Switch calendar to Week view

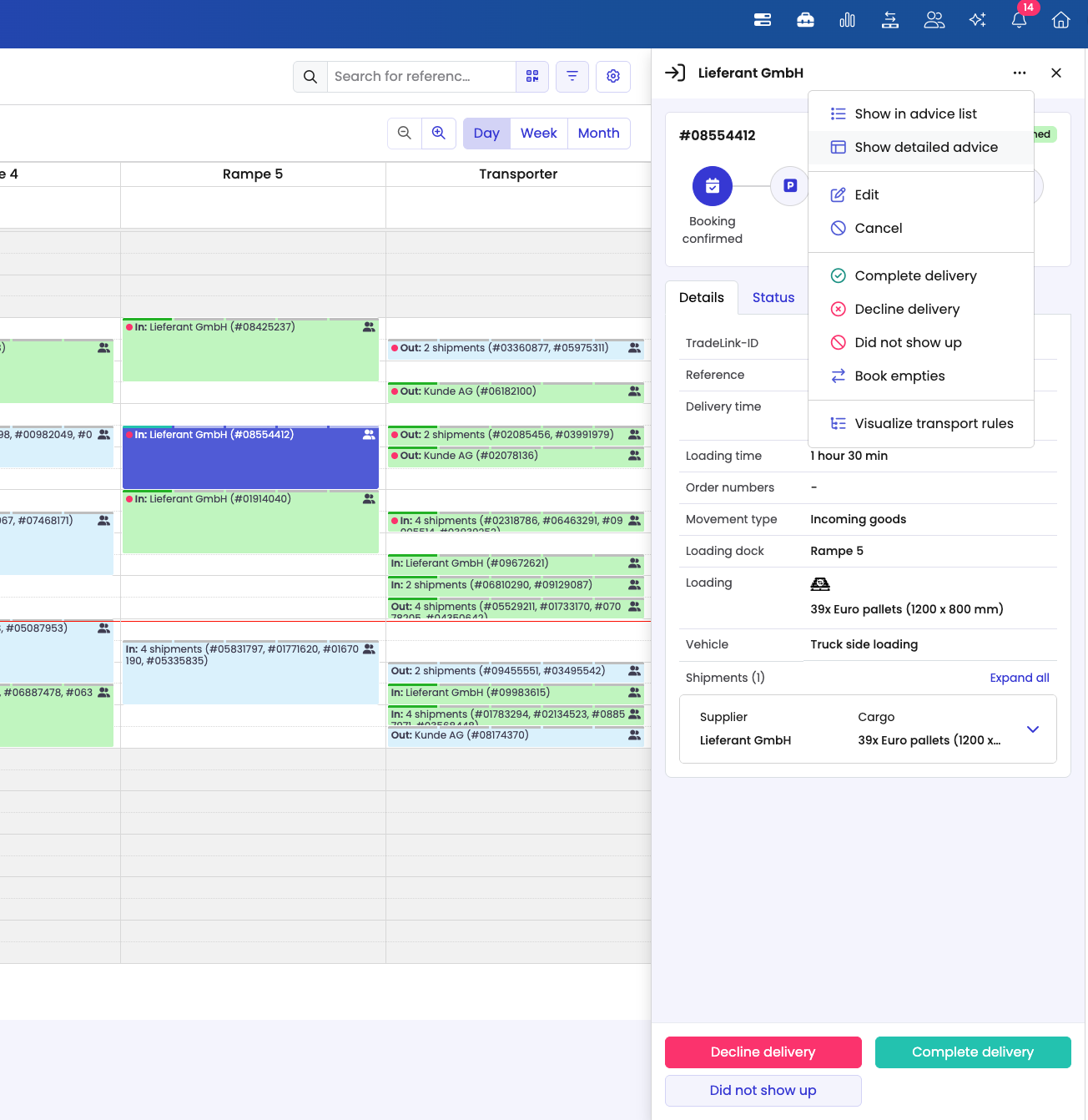click(539, 134)
